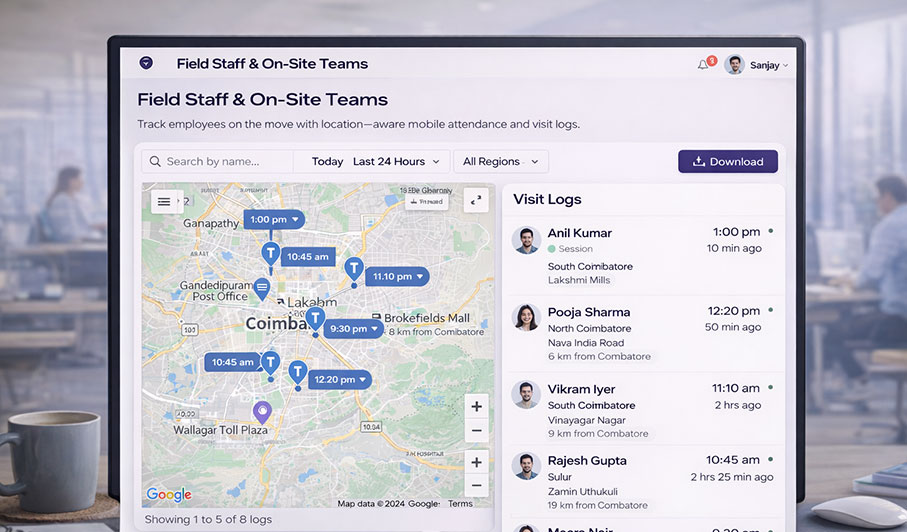
Task: Select the Today filter
Action: pyautogui.click(x=327, y=161)
